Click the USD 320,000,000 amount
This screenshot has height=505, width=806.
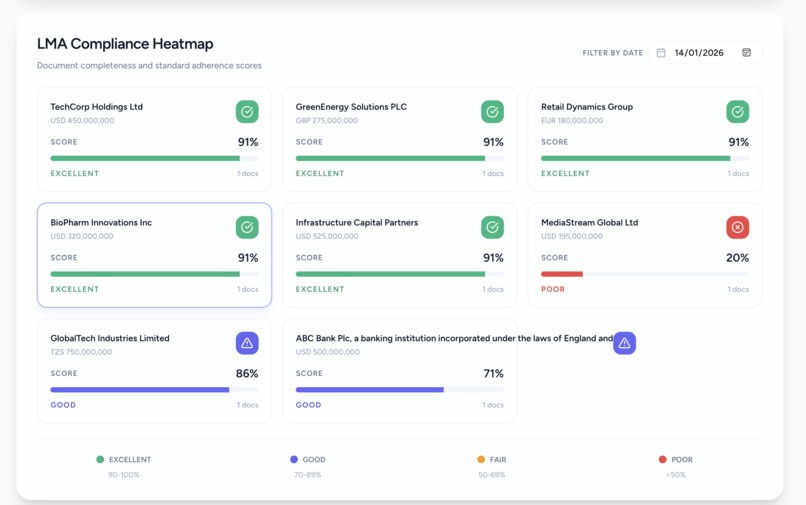pos(82,236)
